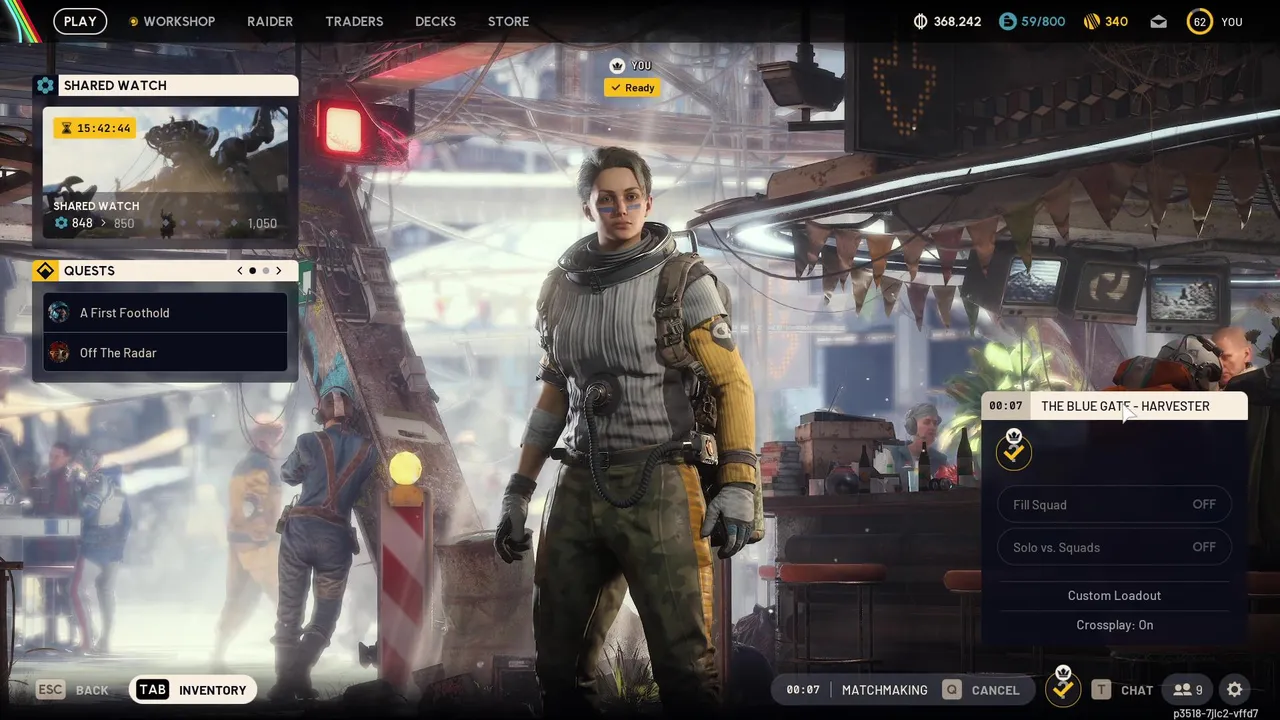Select the first quests page dot
Screen dimensions: 1280x720
[x=252, y=271]
